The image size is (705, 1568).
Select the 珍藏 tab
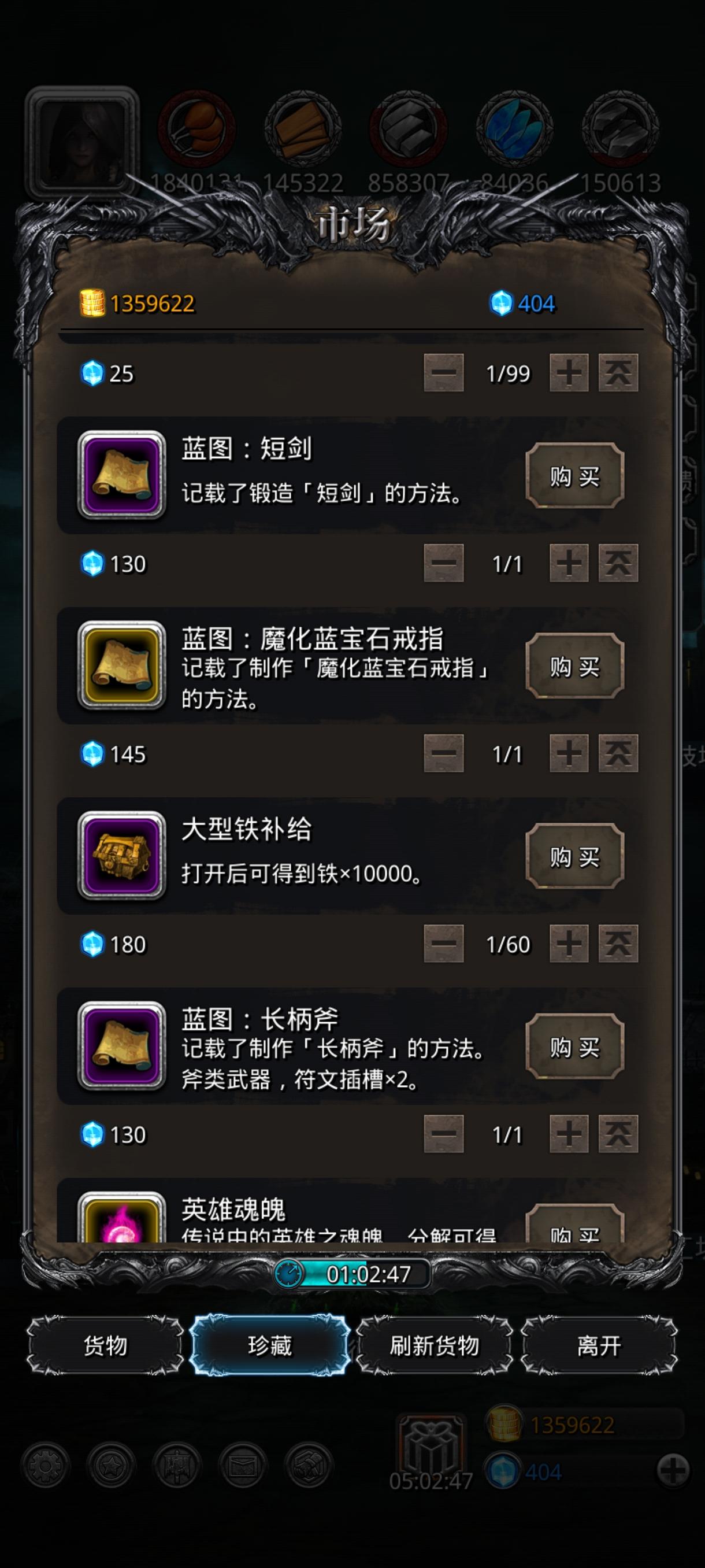[270, 1345]
